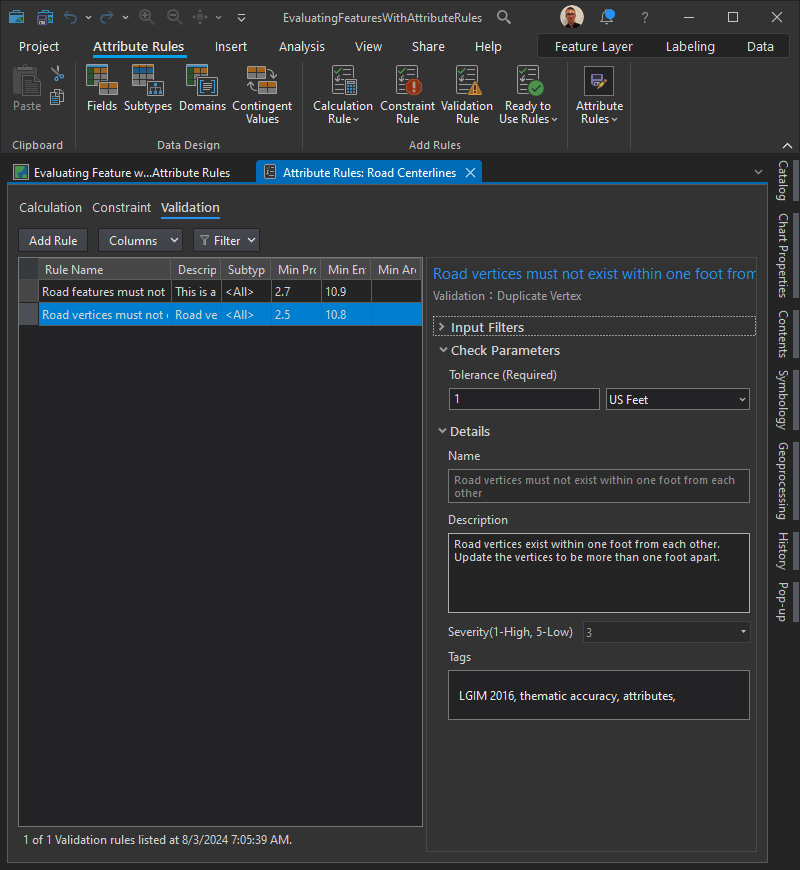This screenshot has width=800, height=870.
Task: Switch to the Constraint tab
Action: (121, 208)
